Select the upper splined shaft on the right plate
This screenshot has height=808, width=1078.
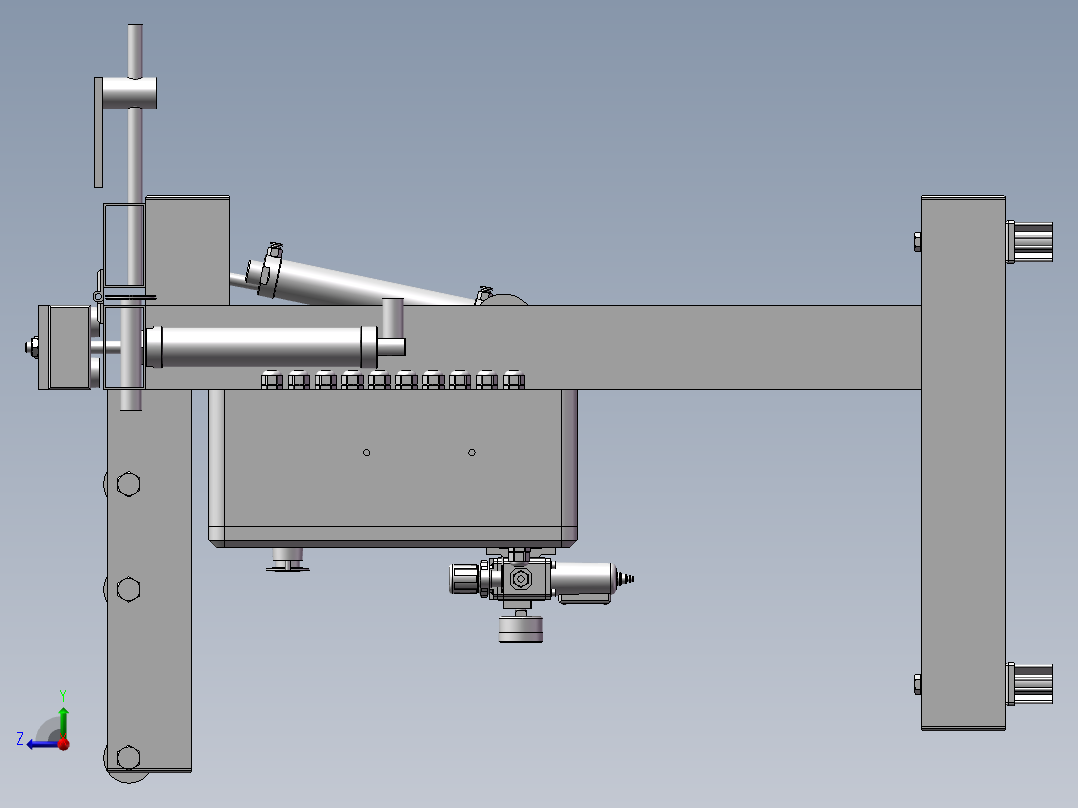click(1030, 242)
